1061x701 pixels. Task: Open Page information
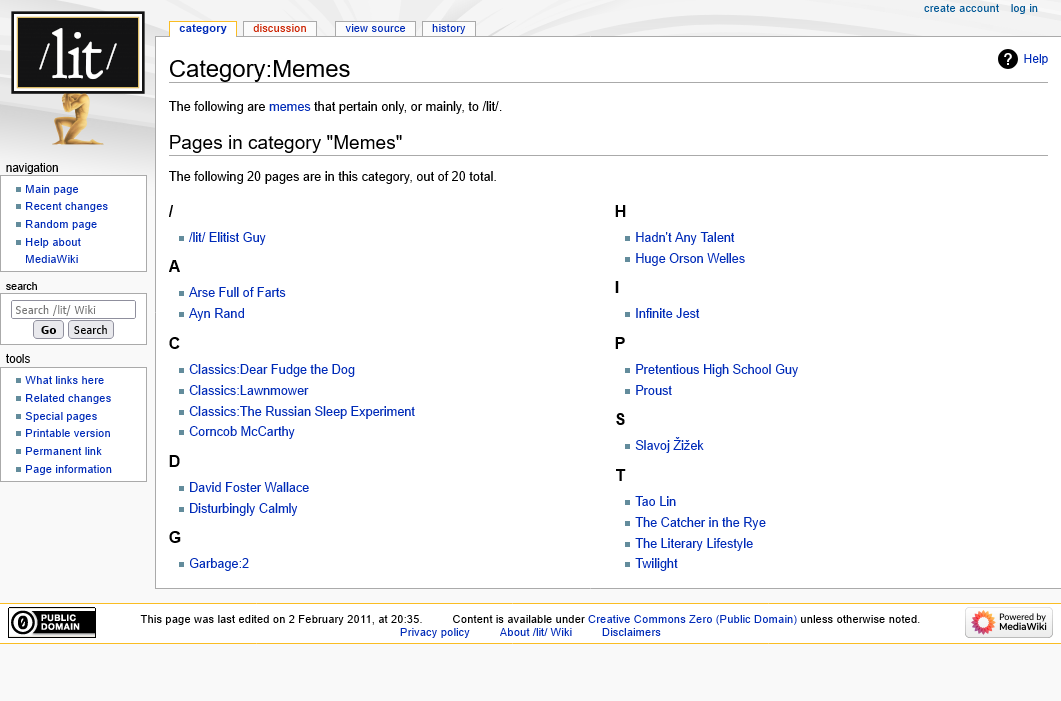coord(68,469)
